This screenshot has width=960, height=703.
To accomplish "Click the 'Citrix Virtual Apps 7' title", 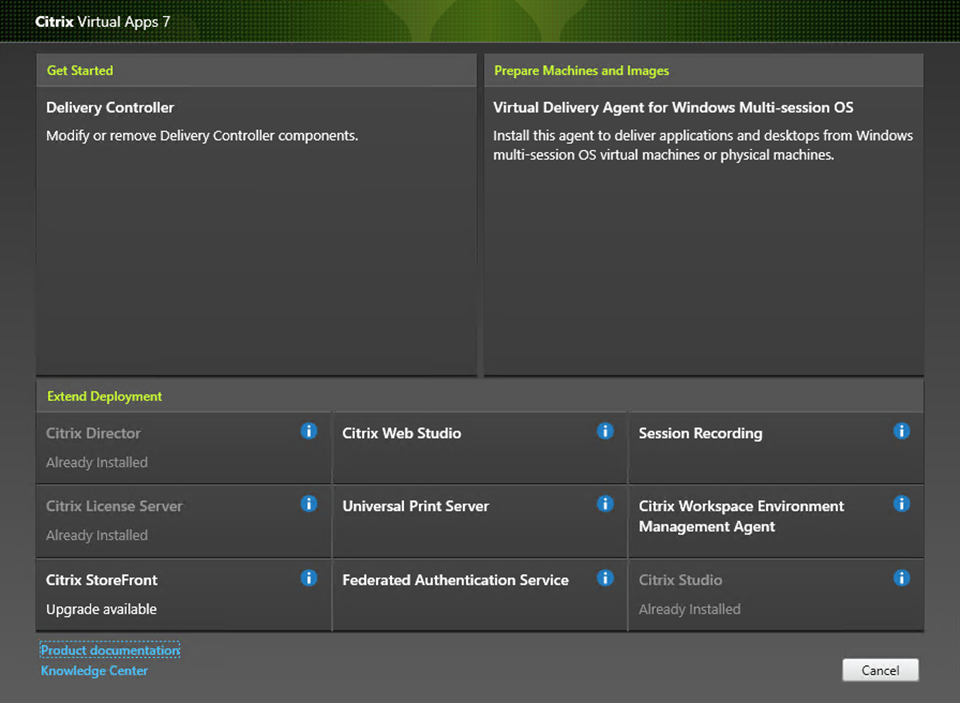I will click(x=102, y=21).
